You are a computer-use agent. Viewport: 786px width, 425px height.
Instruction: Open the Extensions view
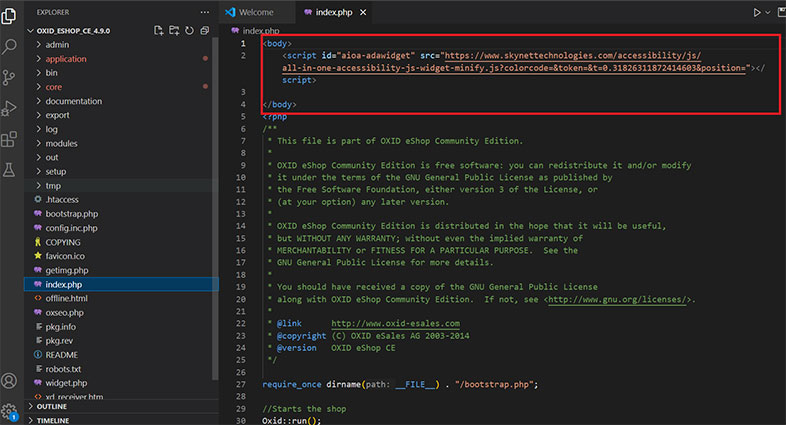pyautogui.click(x=11, y=139)
